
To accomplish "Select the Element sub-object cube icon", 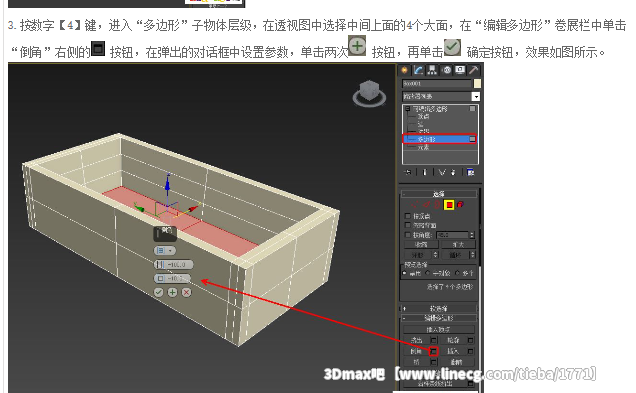I will [460, 205].
